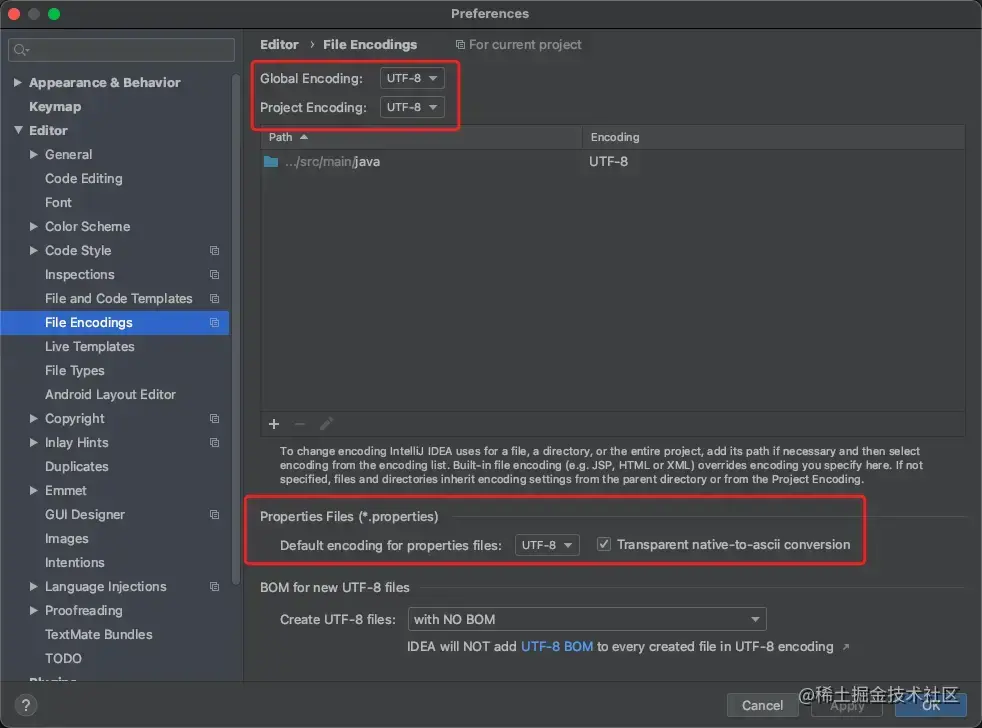The image size is (982, 728).
Task: Click the Path column sort arrow
Action: tap(304, 137)
